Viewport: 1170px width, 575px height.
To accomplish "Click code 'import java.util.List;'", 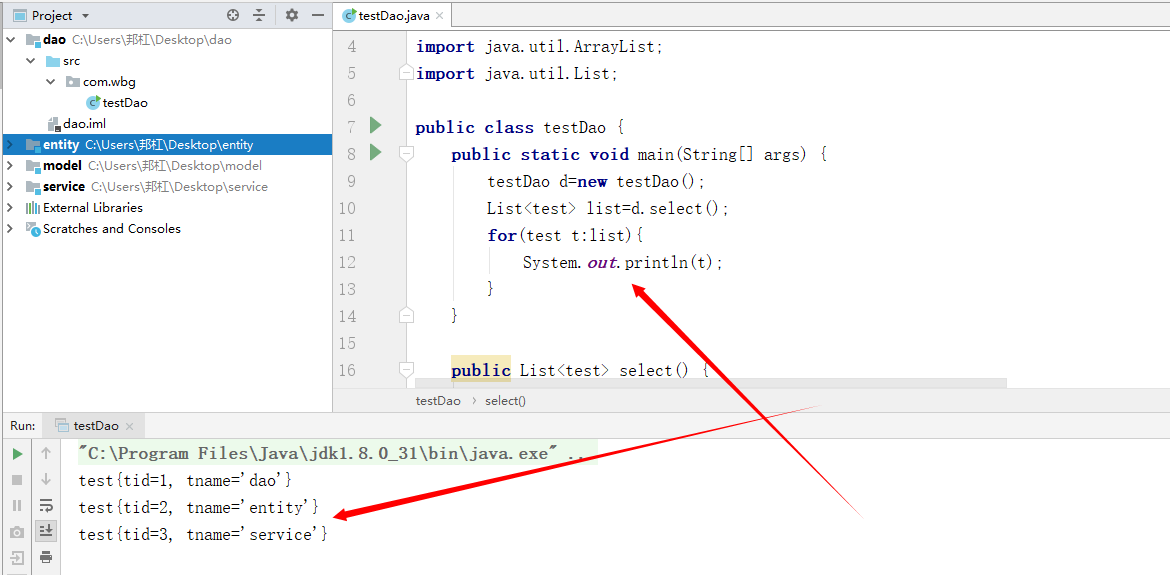I will 516,74.
